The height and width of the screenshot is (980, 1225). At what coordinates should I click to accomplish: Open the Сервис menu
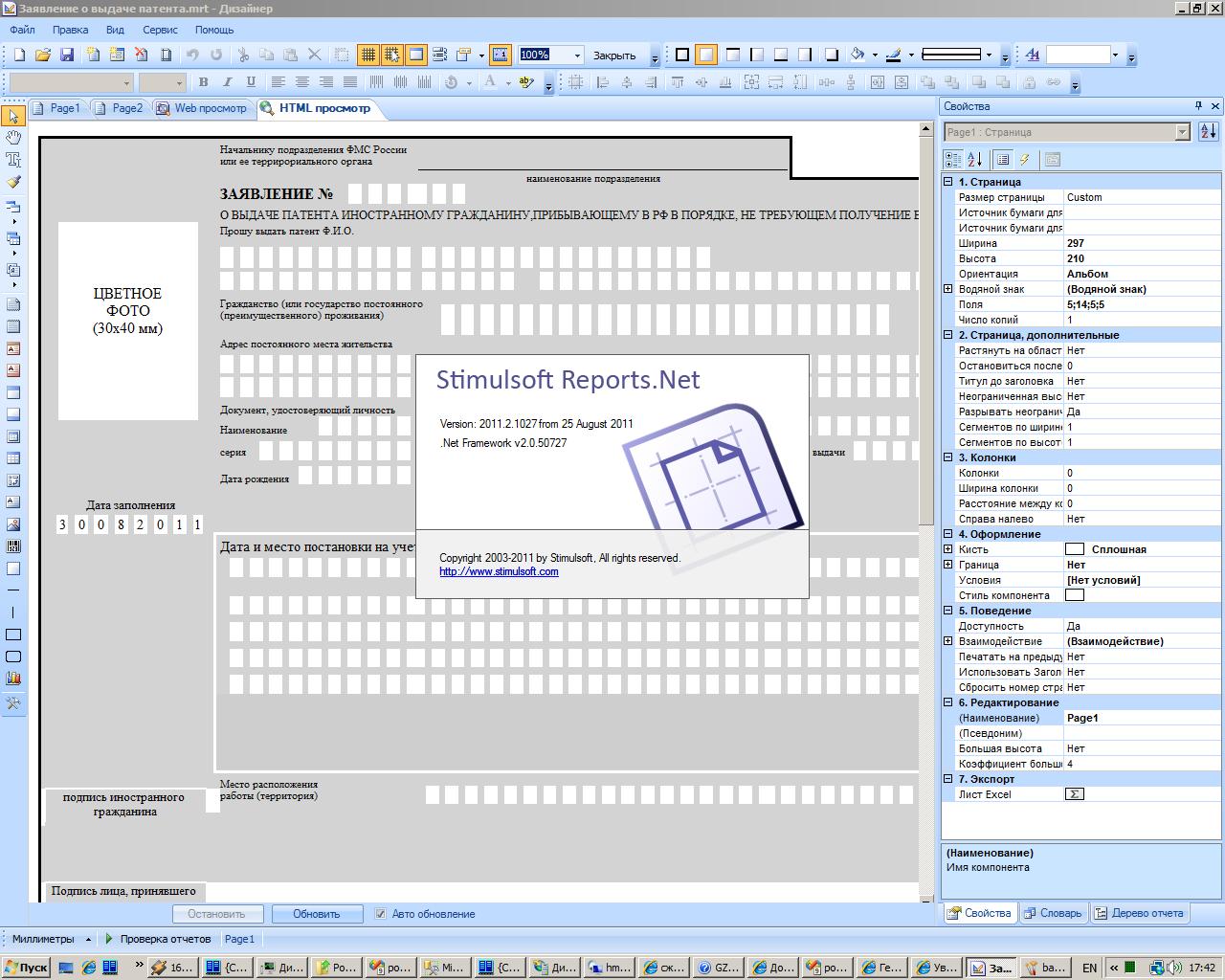click(x=160, y=30)
